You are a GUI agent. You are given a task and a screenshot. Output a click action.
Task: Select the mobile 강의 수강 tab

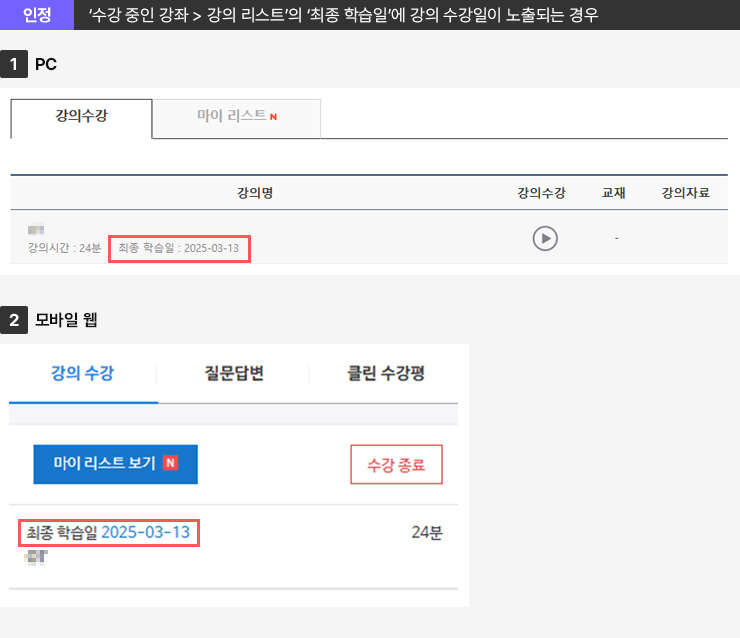[x=82, y=374]
